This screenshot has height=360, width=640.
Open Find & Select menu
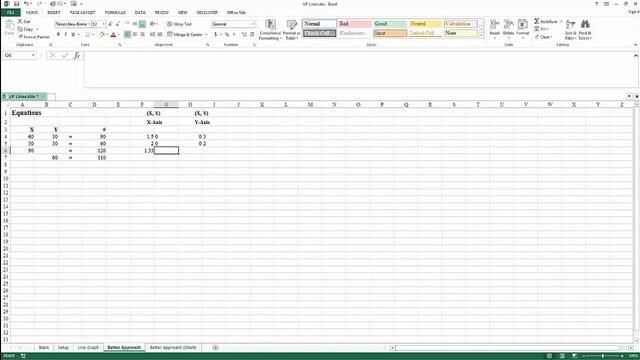pyautogui.click(x=585, y=29)
